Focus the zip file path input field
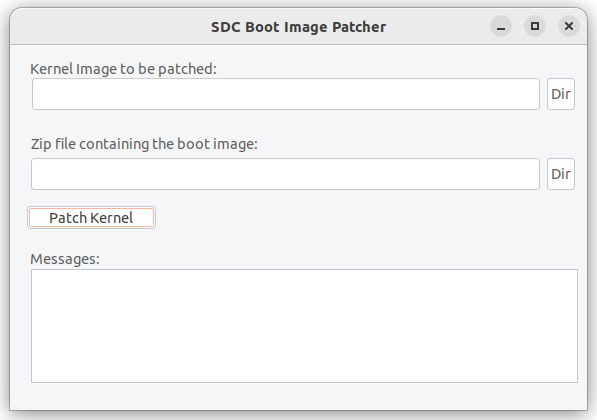This screenshot has width=597, height=420. [285, 174]
